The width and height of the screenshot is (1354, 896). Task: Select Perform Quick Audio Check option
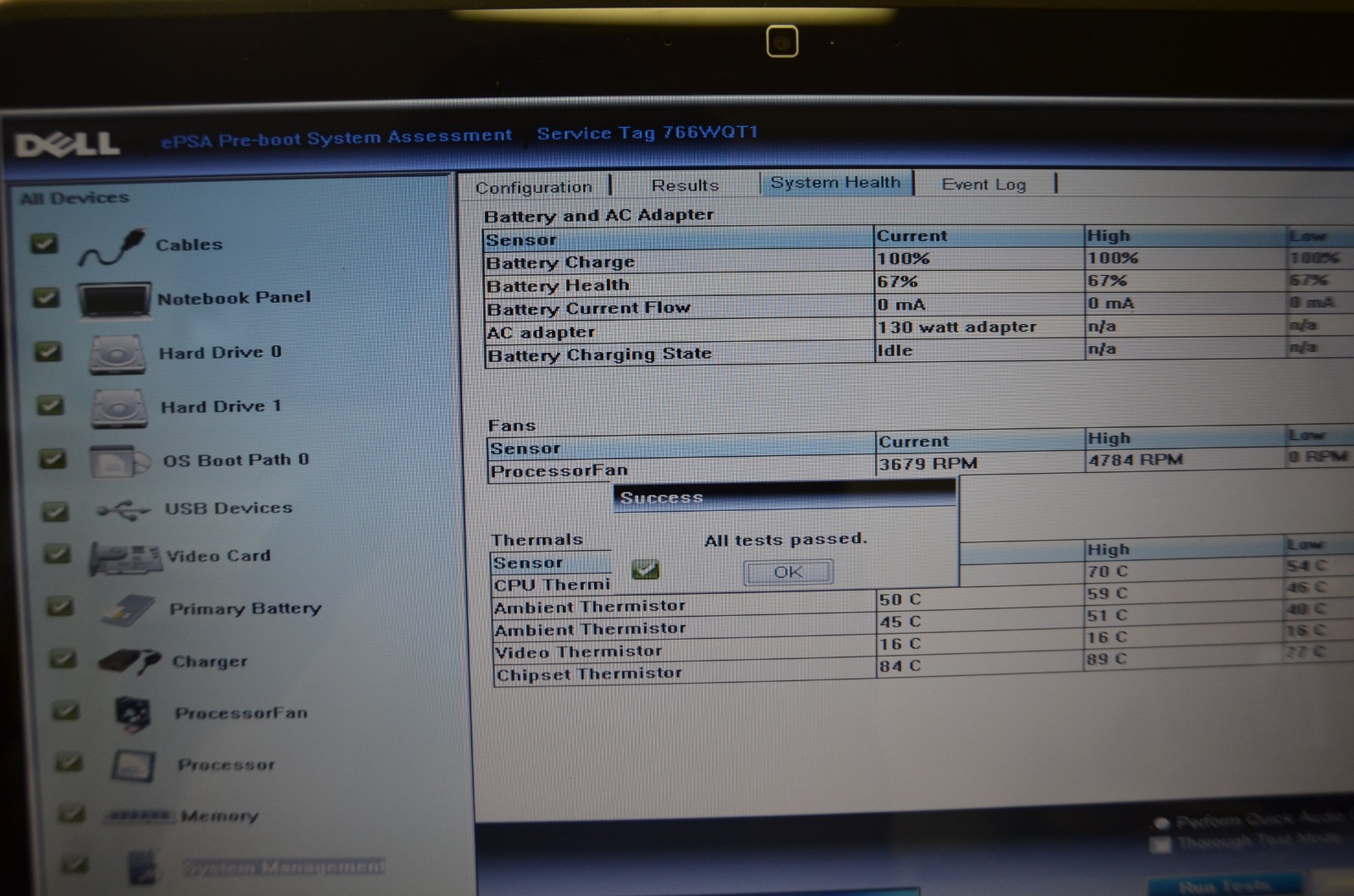[x=1161, y=822]
